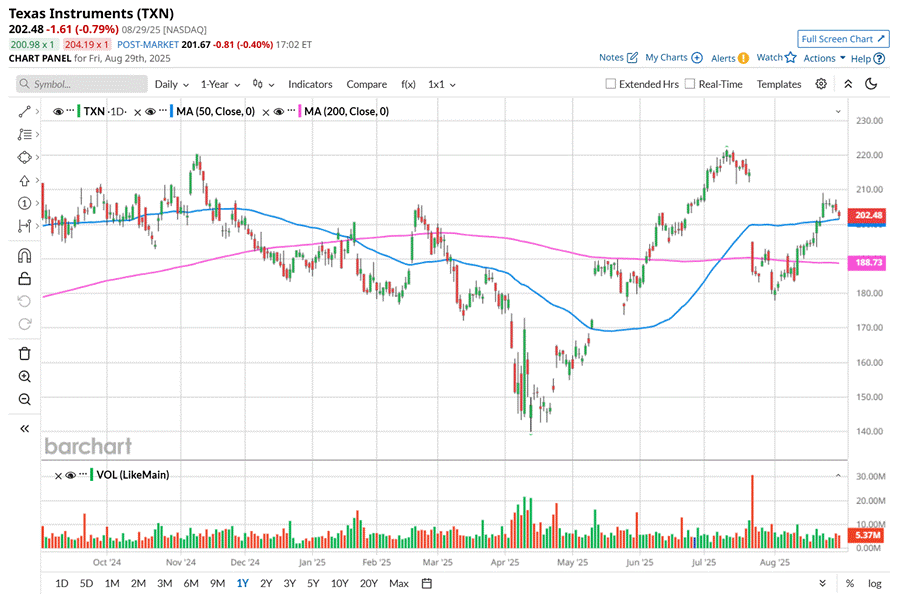902x599 pixels.
Task: Select the numbered circle marker tool
Action: 24,203
